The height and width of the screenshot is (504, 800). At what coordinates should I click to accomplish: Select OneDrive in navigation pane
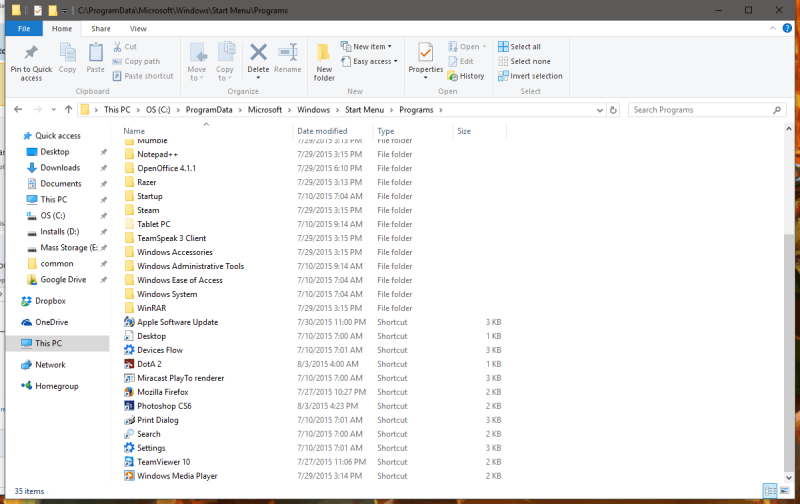[51, 322]
